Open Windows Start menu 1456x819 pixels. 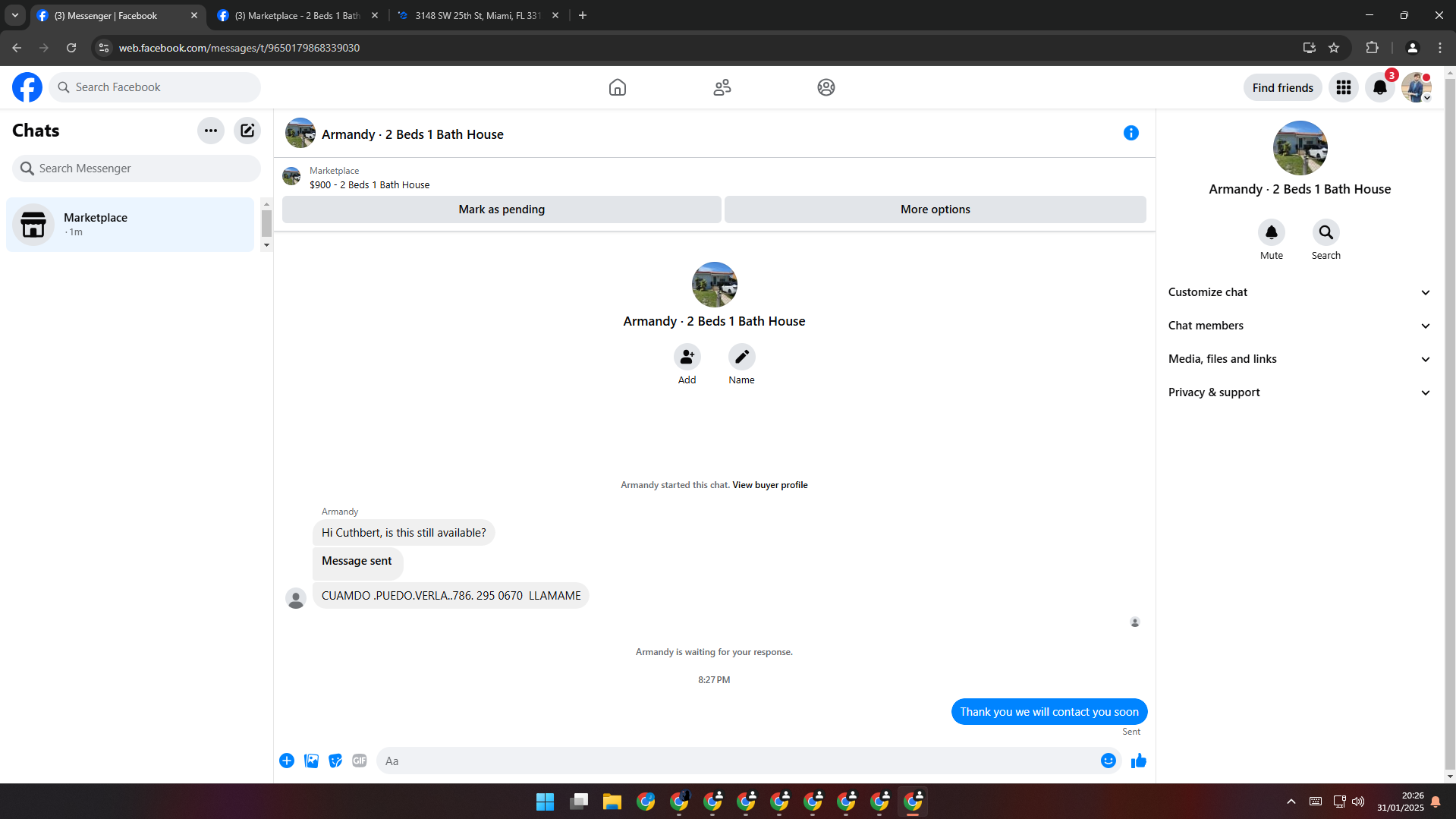pyautogui.click(x=545, y=802)
